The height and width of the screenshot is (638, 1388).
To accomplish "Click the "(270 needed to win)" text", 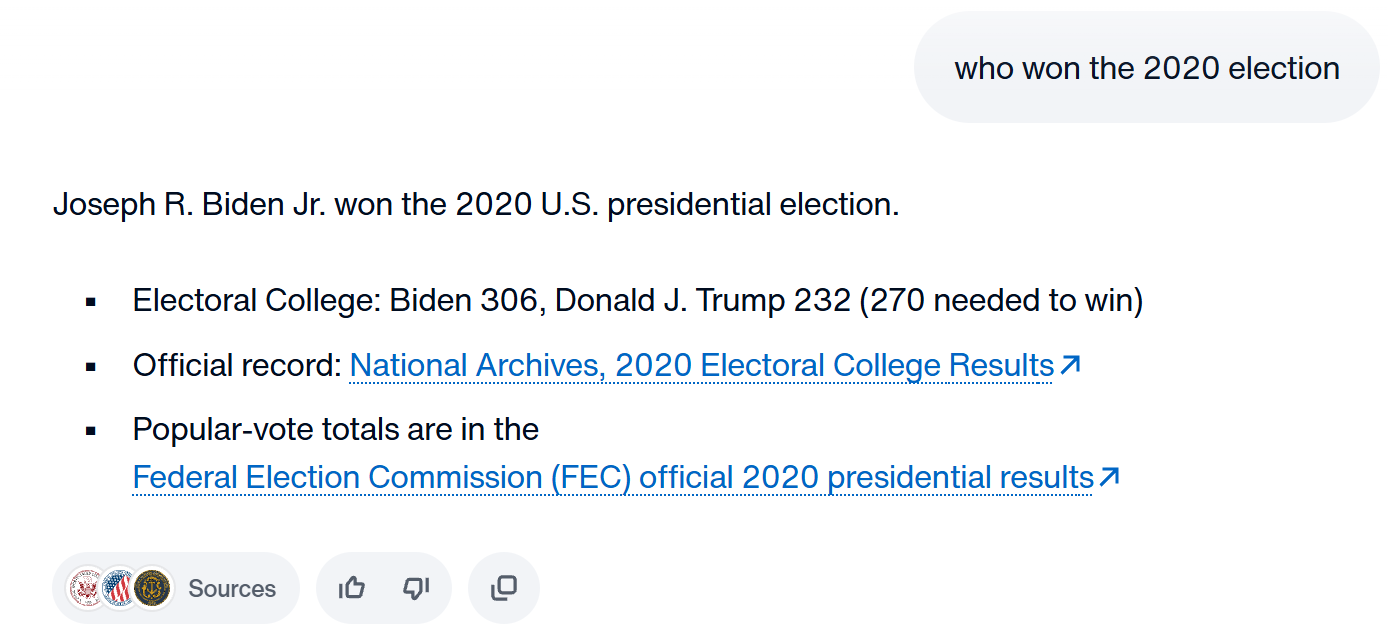I will pyautogui.click(x=1001, y=300).
